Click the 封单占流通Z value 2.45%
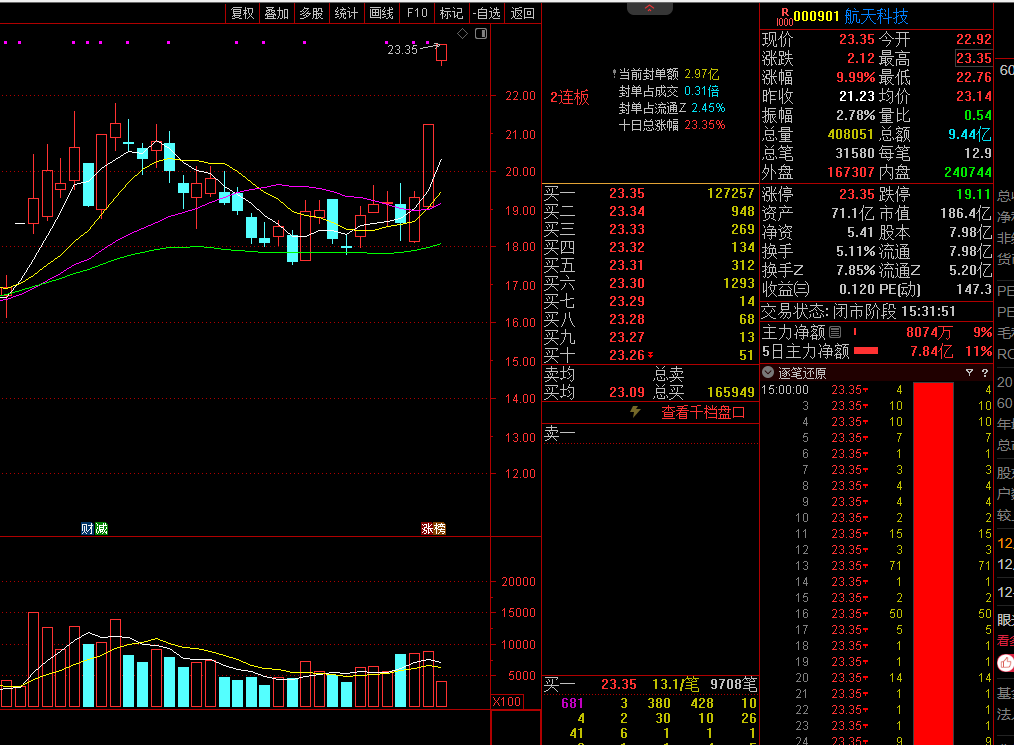 pyautogui.click(x=708, y=108)
